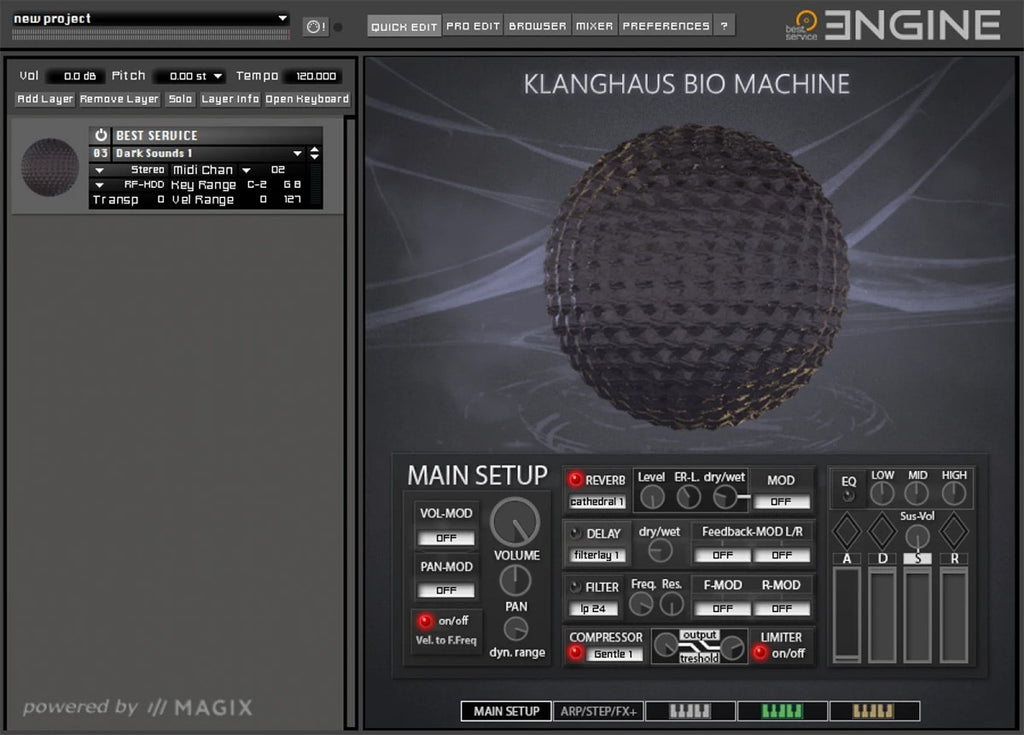Click the layer power icon
The width and height of the screenshot is (1024, 735).
click(x=101, y=135)
